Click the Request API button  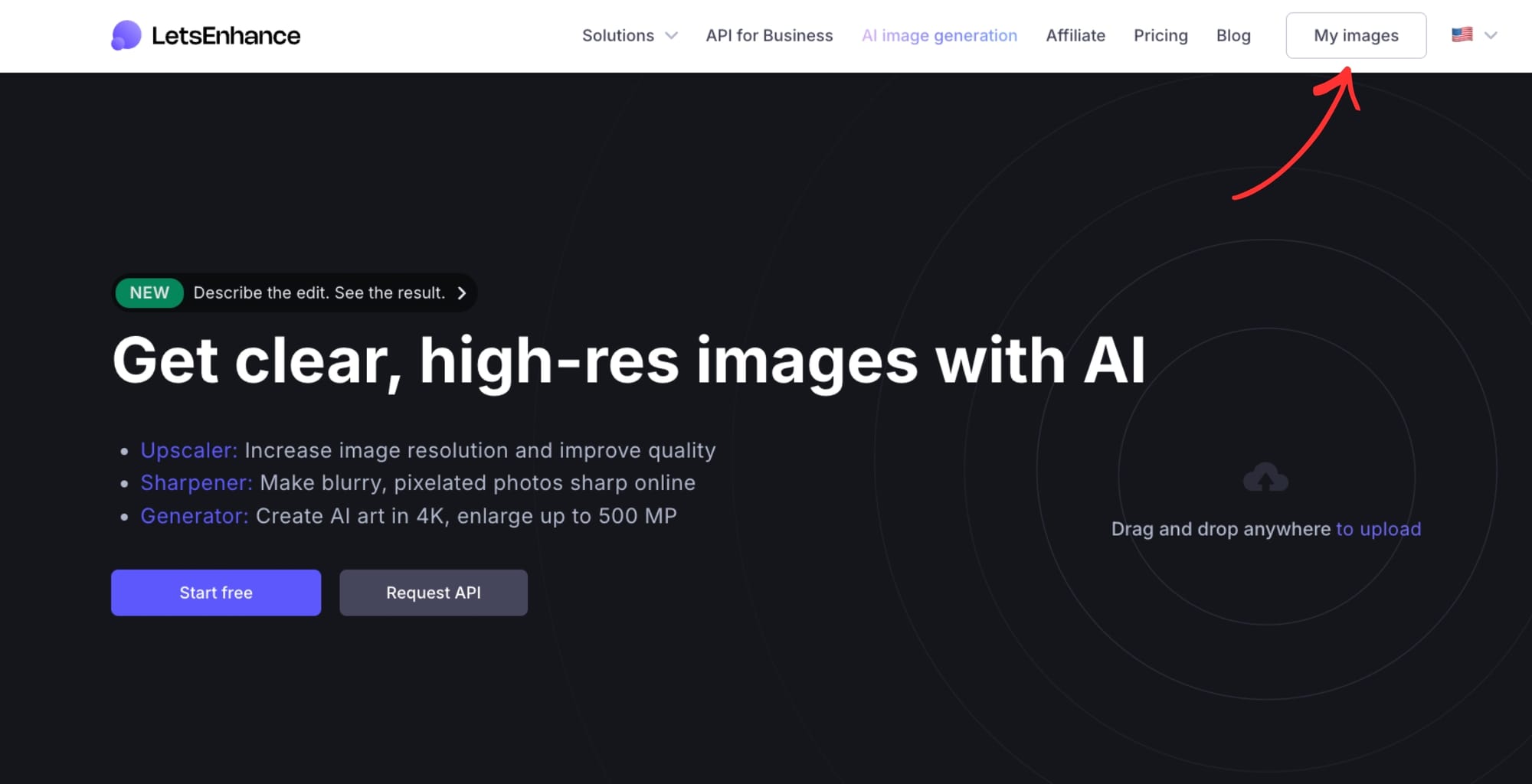tap(433, 592)
